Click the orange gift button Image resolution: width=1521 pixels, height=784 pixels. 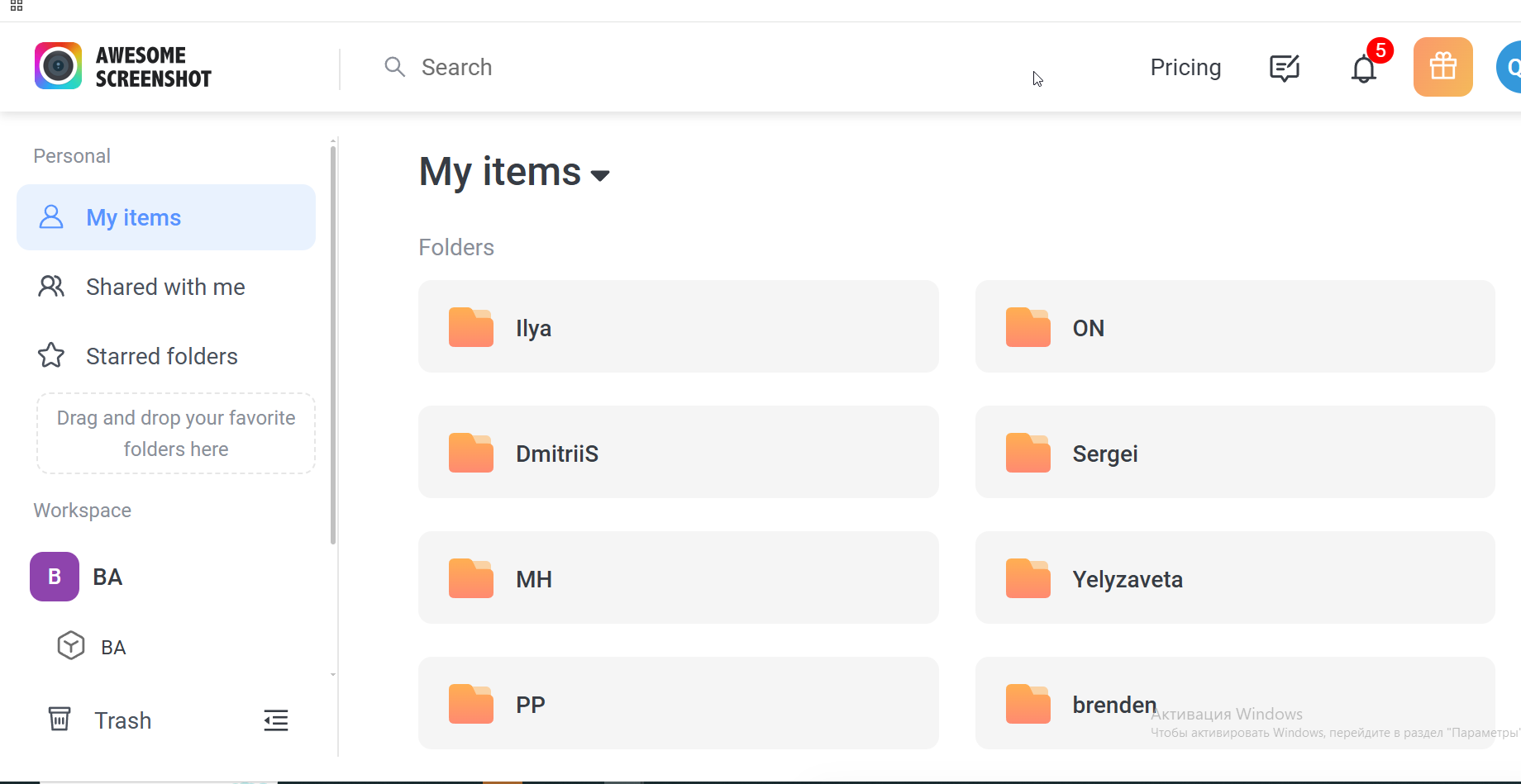tap(1442, 67)
